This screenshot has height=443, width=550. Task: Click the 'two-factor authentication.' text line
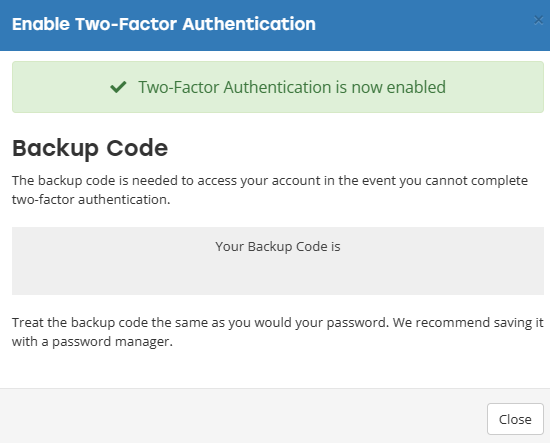[91, 199]
